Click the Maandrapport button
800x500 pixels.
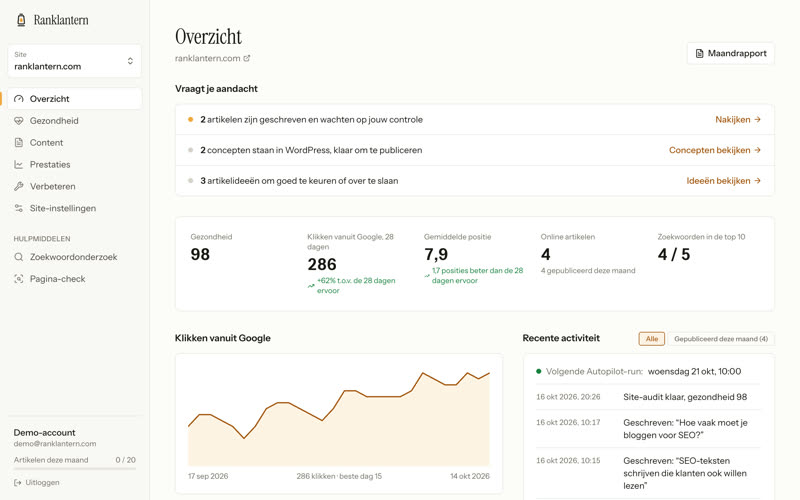click(x=731, y=54)
